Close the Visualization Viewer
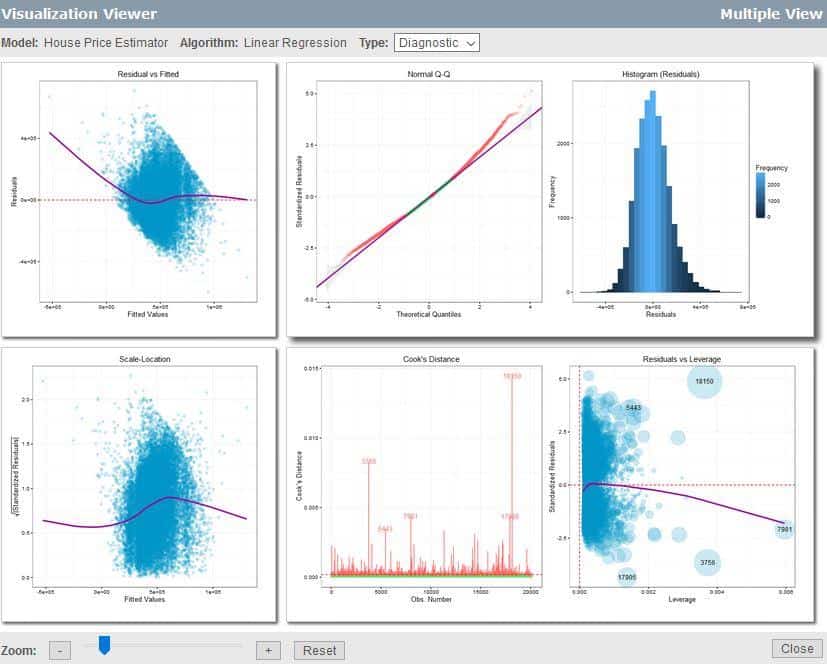Image resolution: width=827 pixels, height=664 pixels. point(797,648)
